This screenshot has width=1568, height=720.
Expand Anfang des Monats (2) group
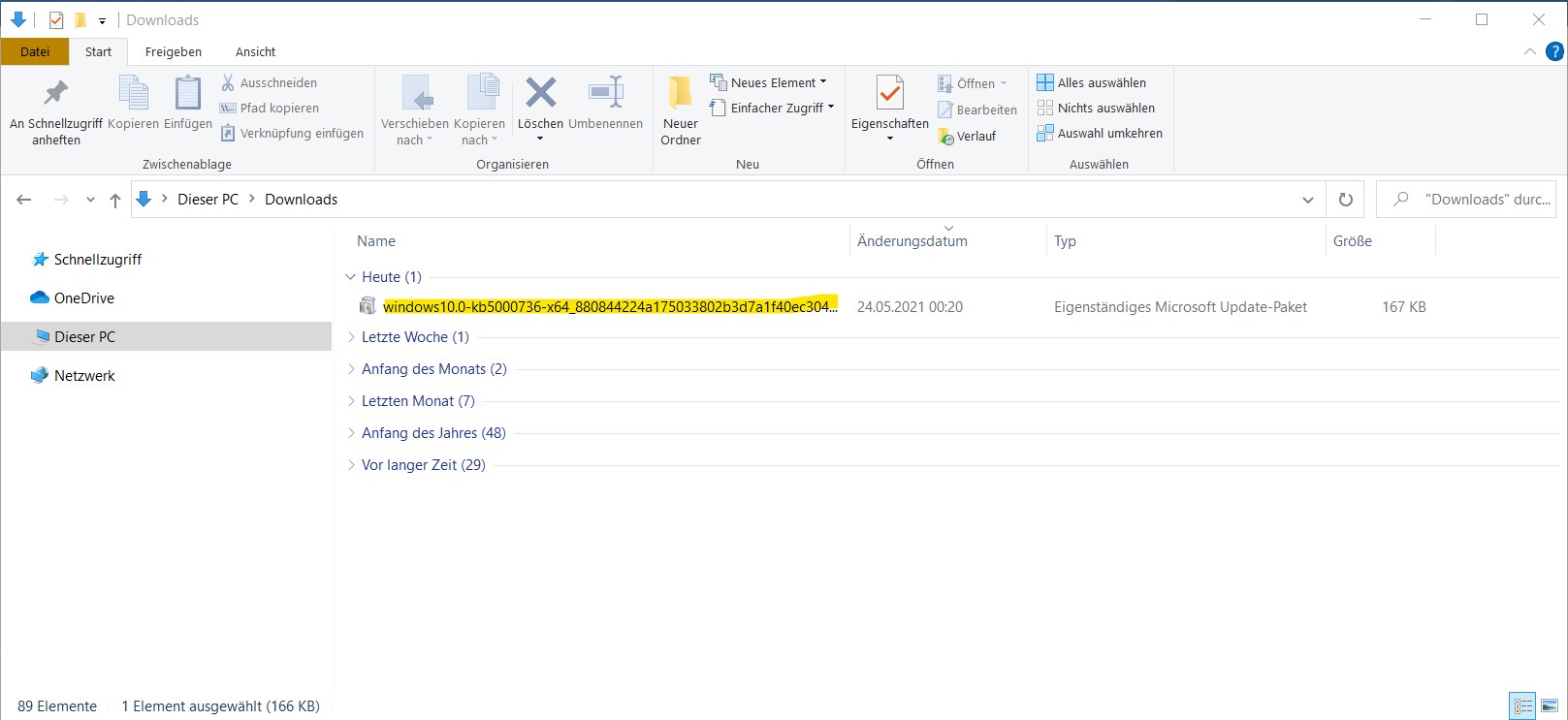(x=351, y=368)
